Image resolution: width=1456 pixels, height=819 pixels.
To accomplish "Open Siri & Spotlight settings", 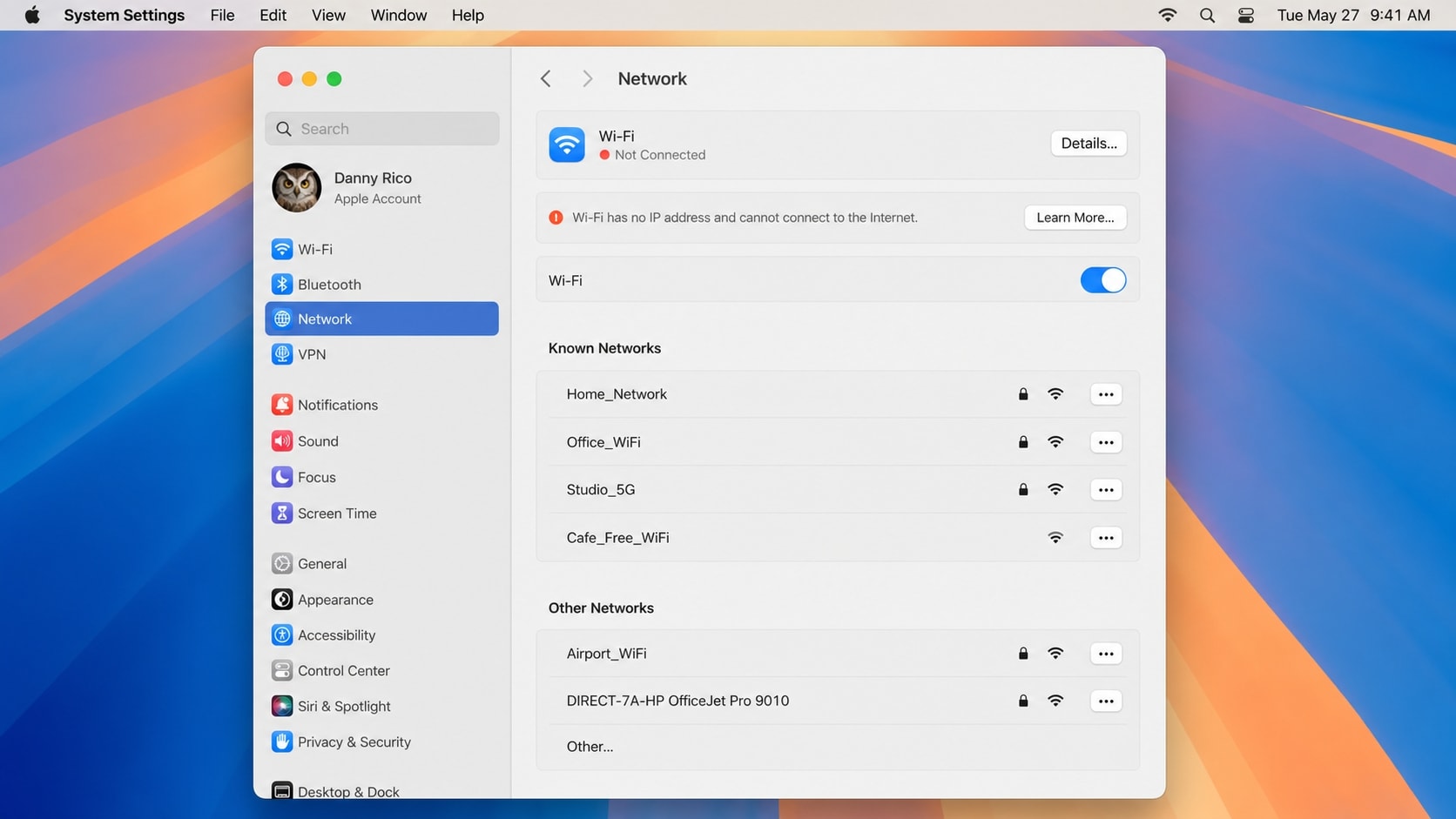I will 381,706.
